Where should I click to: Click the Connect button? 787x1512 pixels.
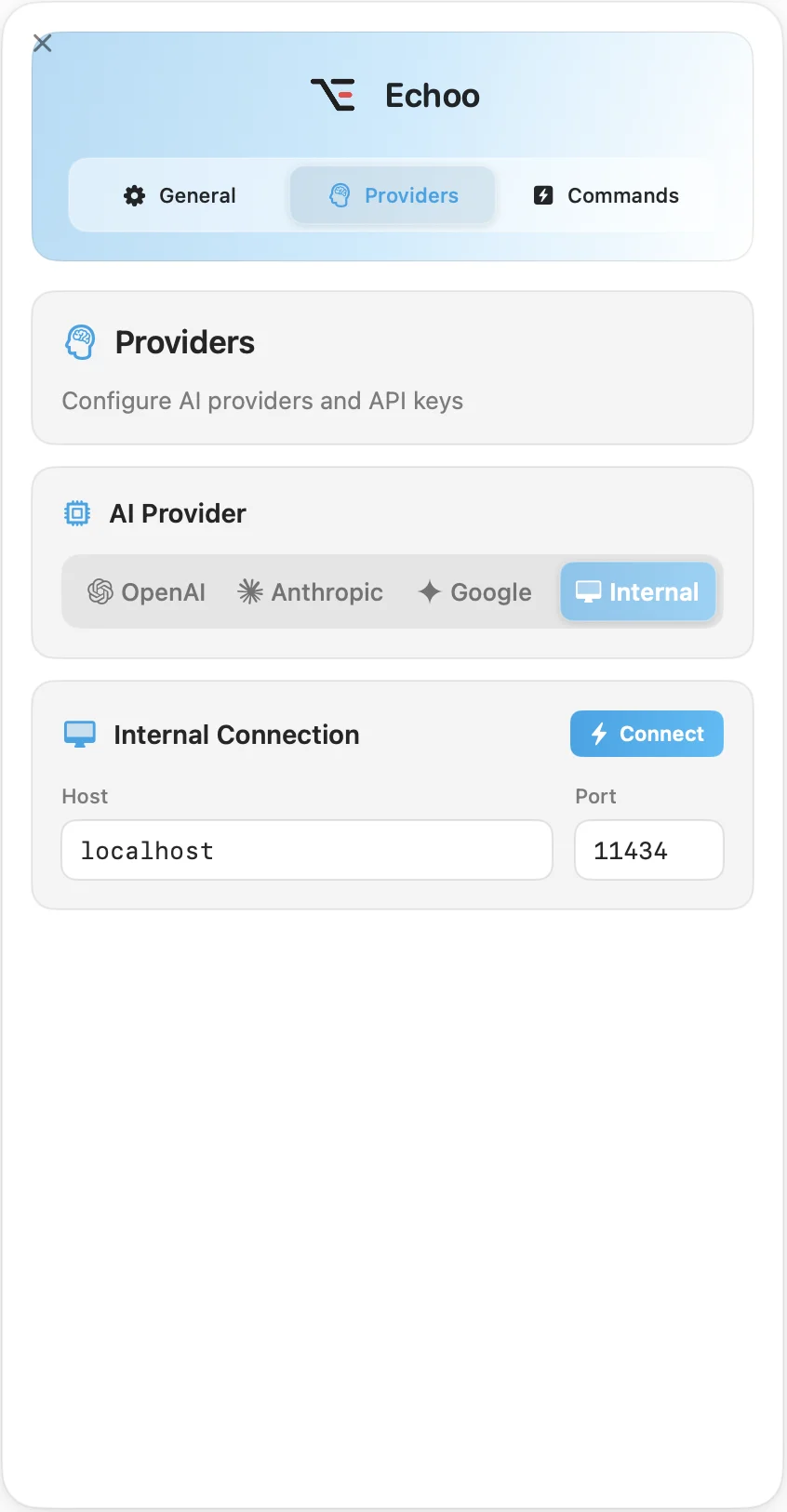647,734
